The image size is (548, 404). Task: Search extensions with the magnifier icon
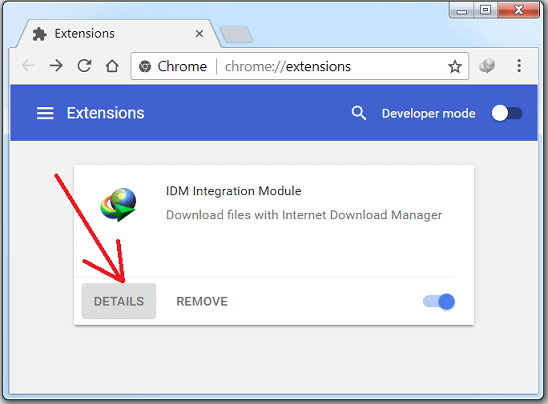[359, 113]
